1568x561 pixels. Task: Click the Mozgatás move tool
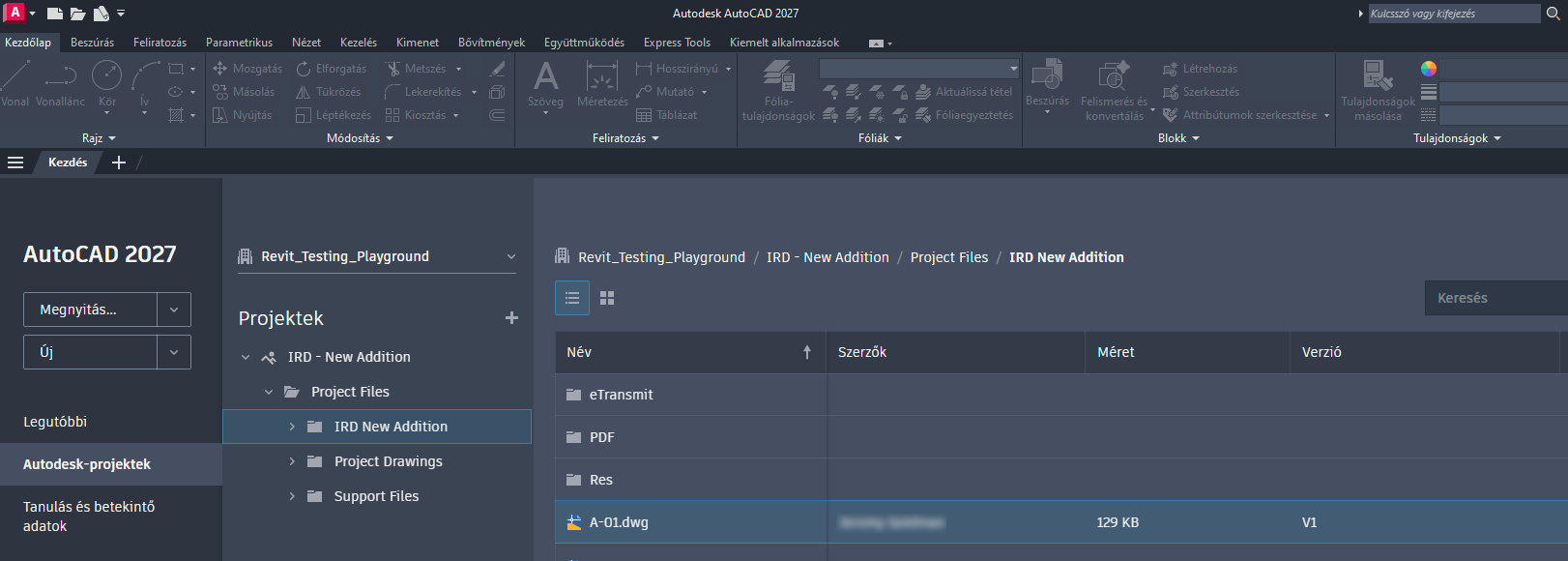[247, 69]
